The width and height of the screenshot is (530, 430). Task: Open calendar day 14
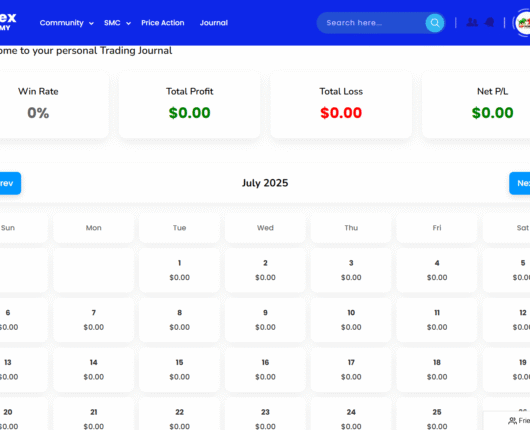click(94, 369)
